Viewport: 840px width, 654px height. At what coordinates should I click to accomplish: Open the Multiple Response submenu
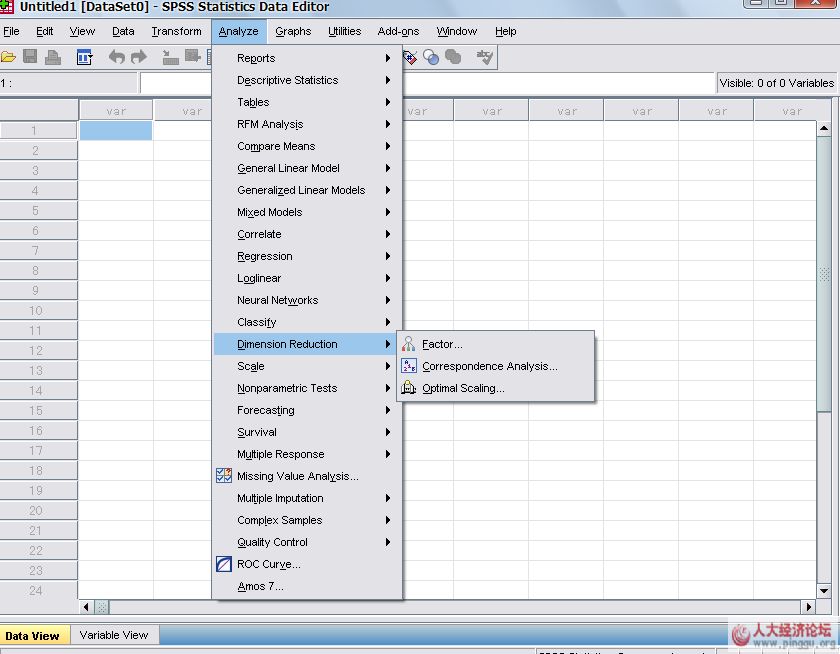point(308,454)
